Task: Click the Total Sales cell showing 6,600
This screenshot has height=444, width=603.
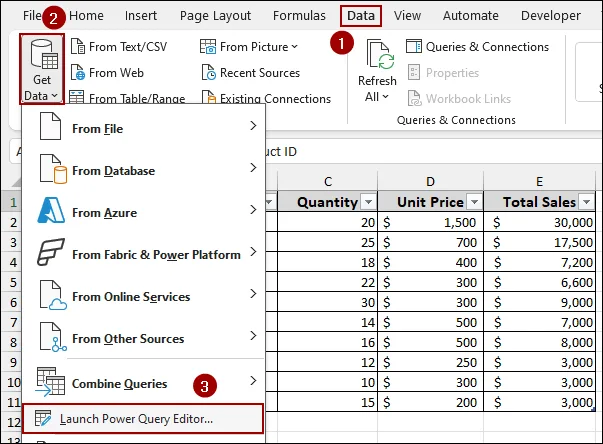Action: 540,282
